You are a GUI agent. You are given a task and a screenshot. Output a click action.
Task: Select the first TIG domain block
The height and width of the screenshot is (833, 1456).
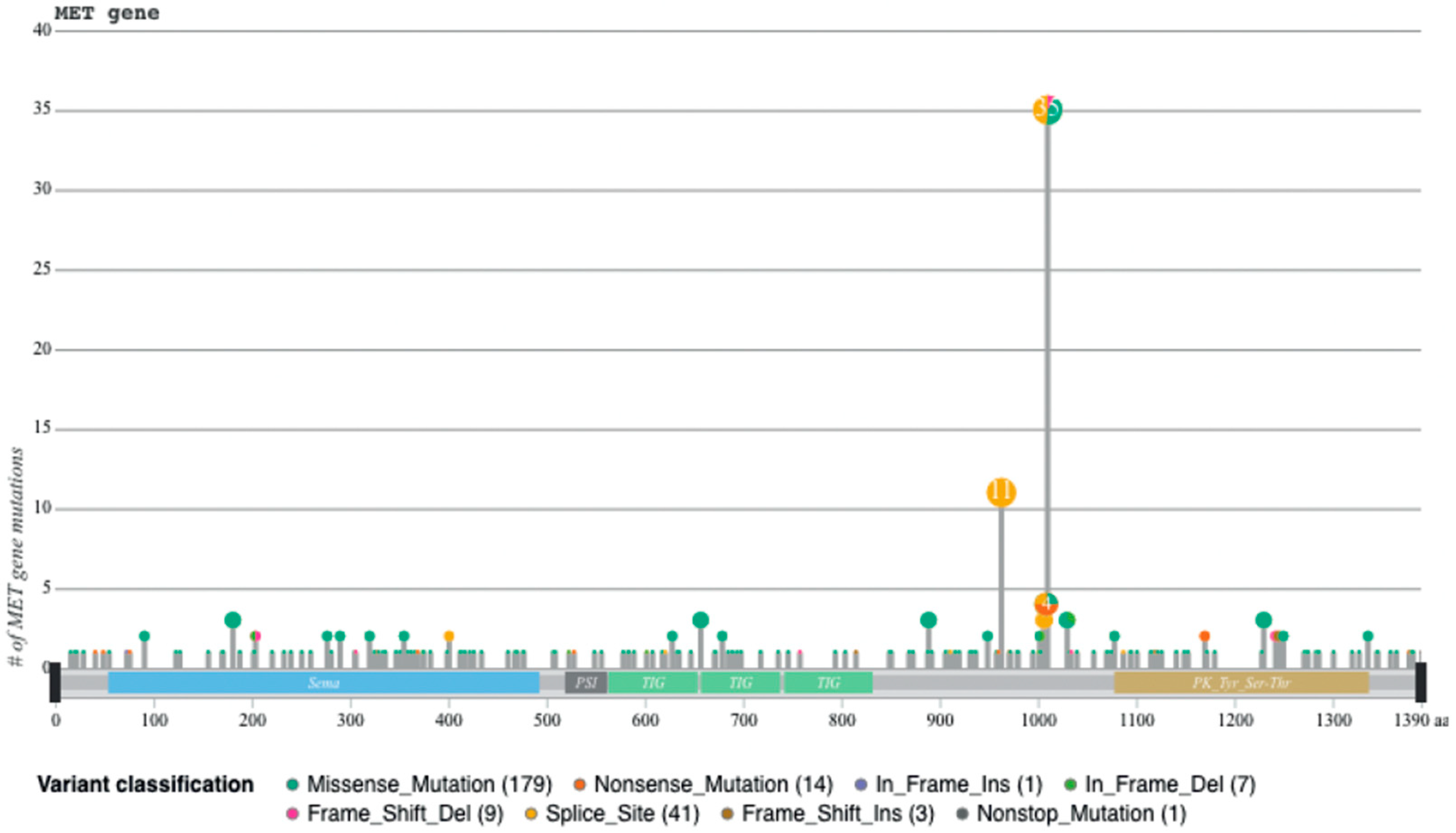(653, 683)
